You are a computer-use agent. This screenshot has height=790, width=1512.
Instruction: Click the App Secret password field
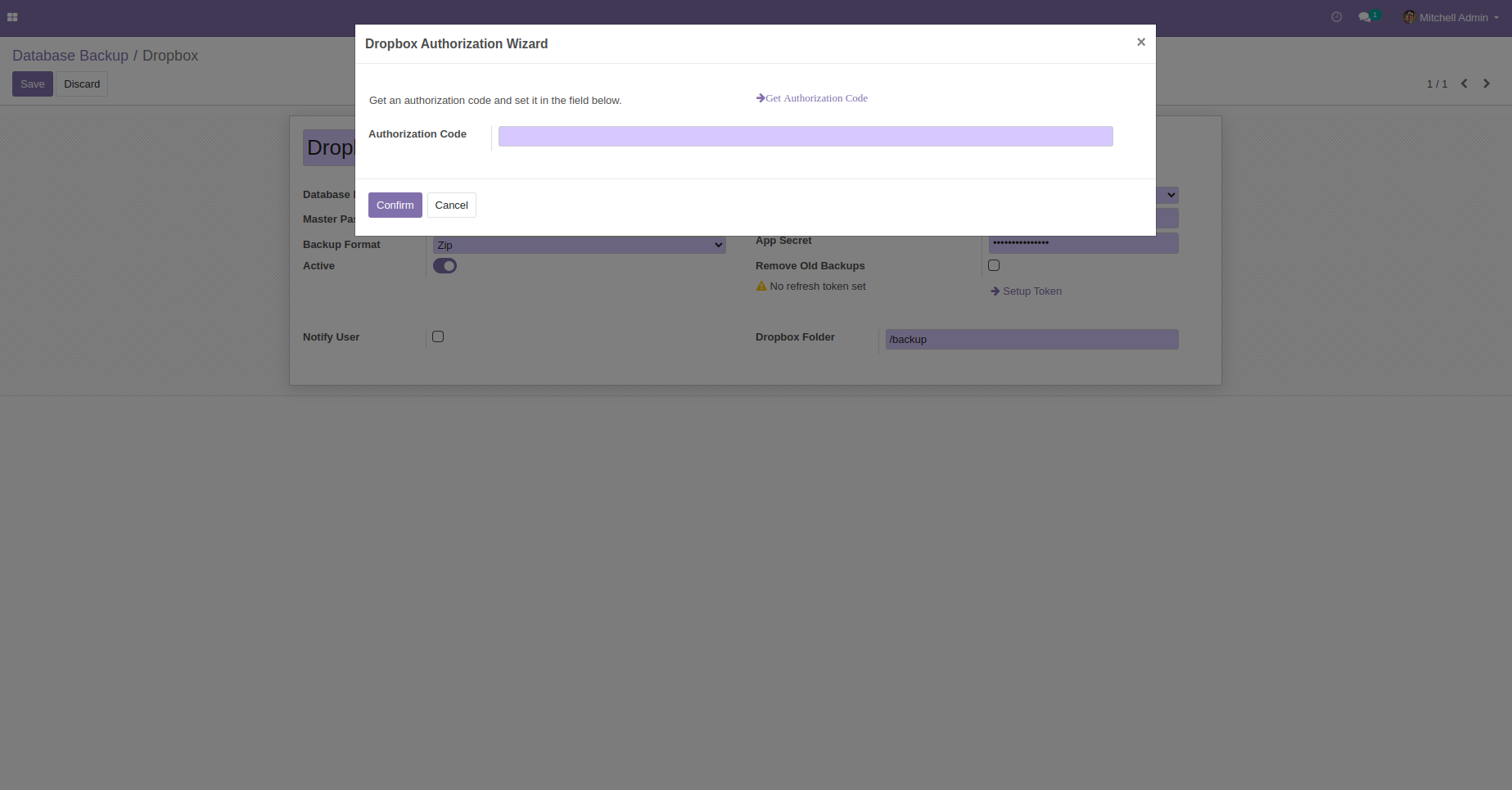point(1084,243)
